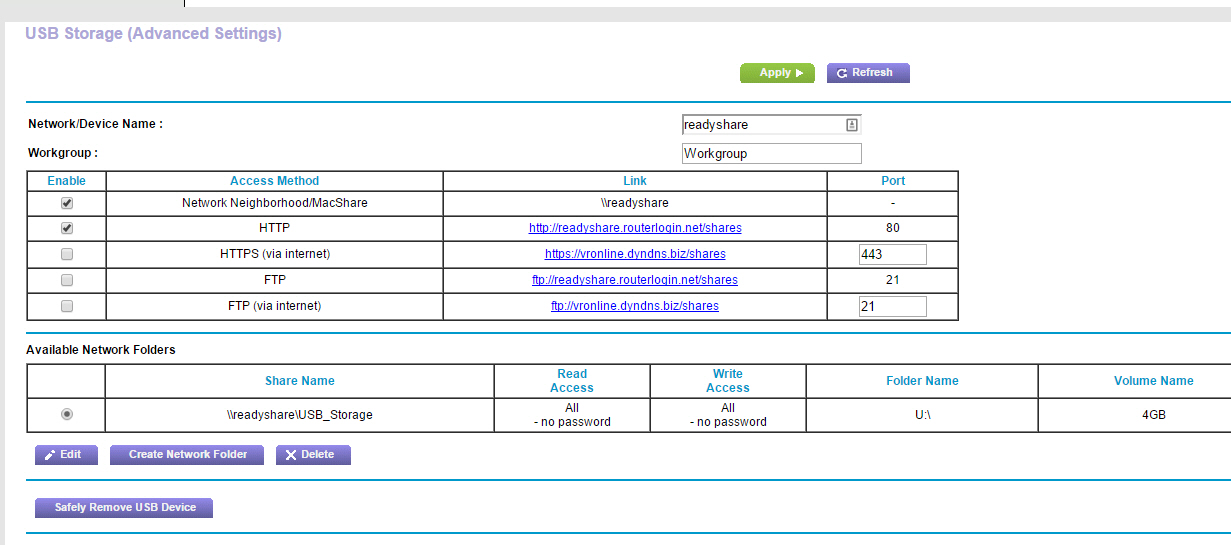Click Create Network Folder button
This screenshot has height=545, width=1231.
pyautogui.click(x=187, y=455)
